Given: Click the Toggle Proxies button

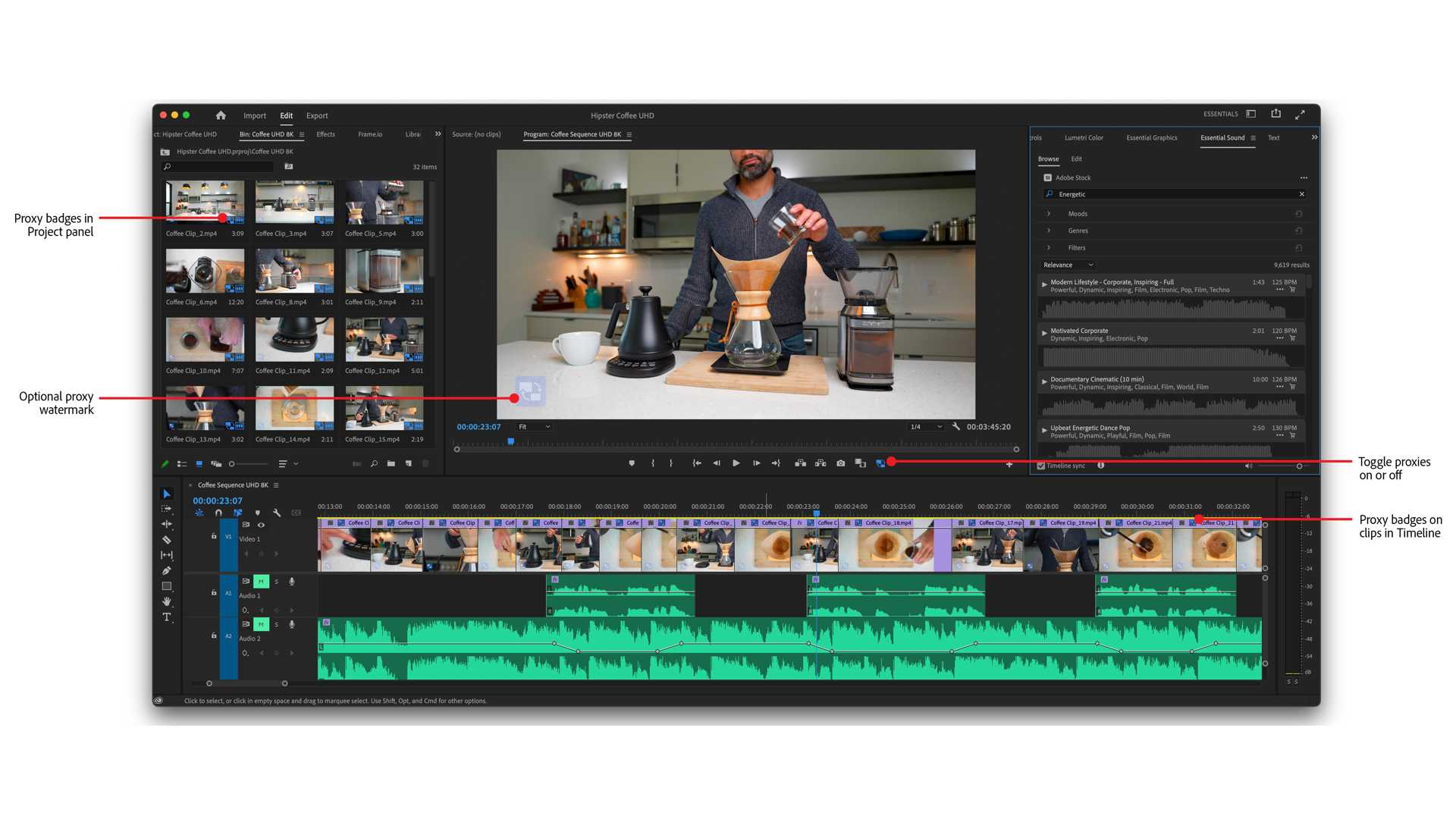Looking at the screenshot, I should 880,463.
